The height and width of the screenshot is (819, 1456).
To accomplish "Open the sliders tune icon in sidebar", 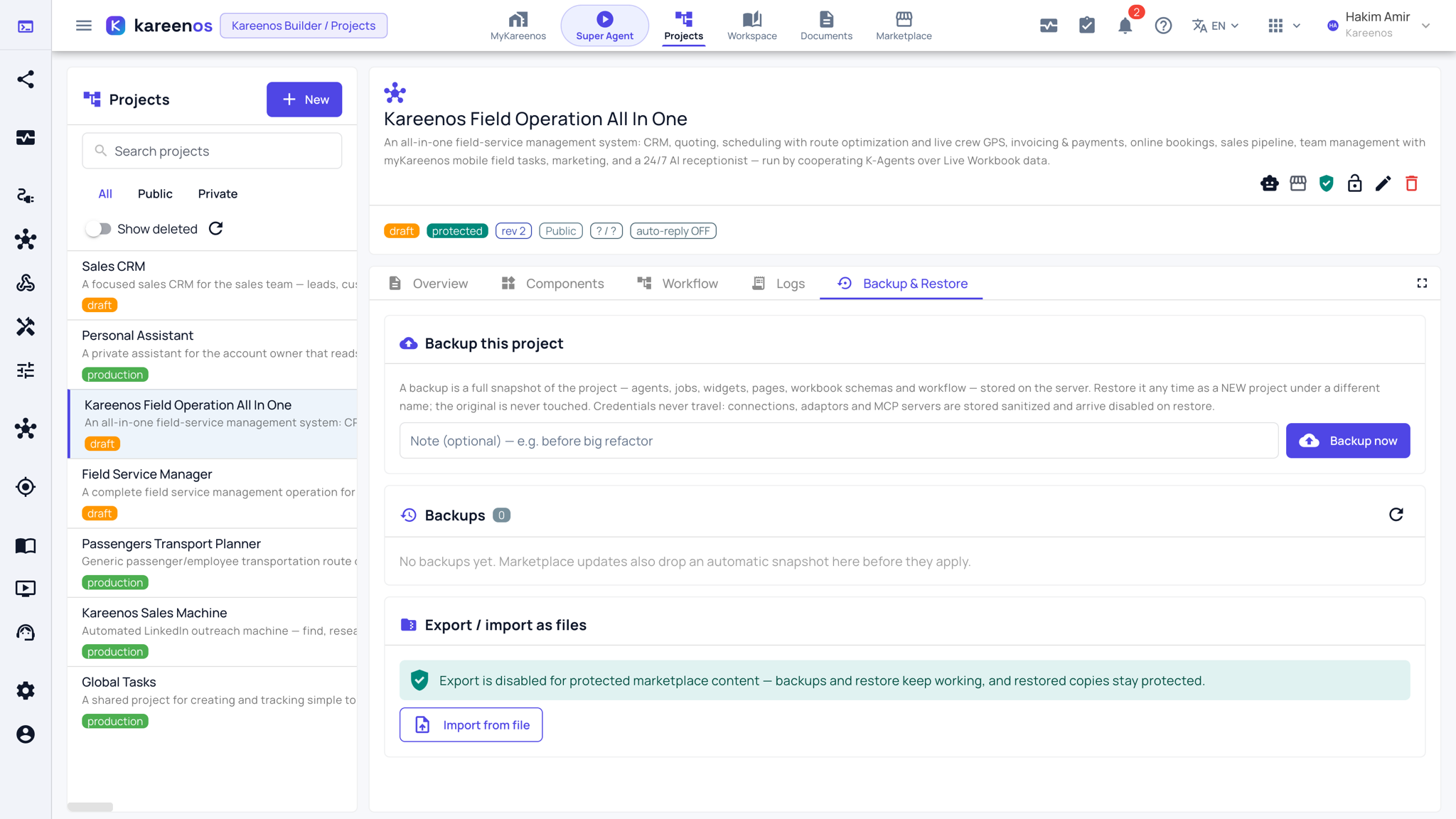I will 26,370.
